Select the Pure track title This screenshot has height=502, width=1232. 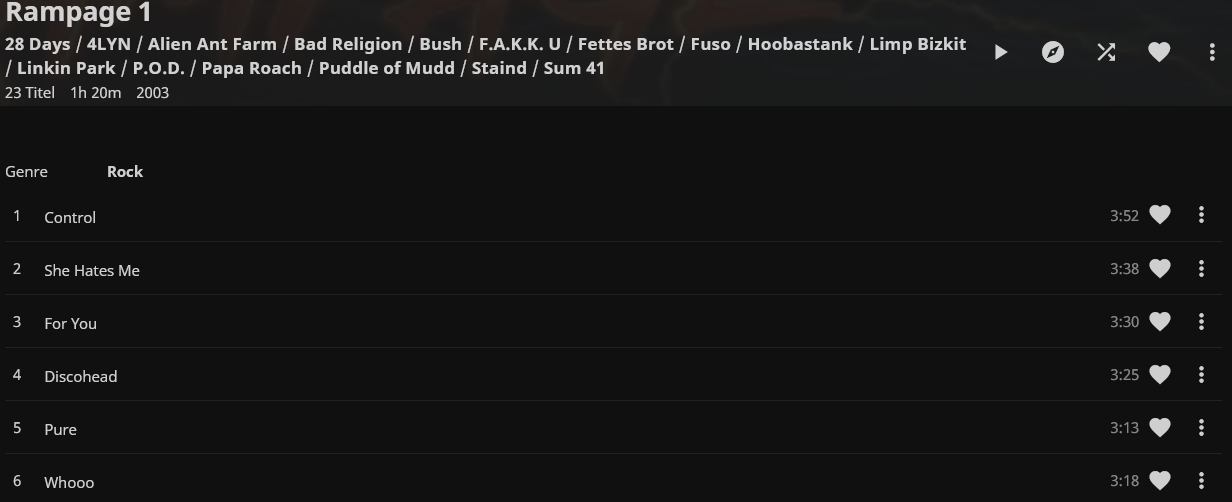point(60,429)
